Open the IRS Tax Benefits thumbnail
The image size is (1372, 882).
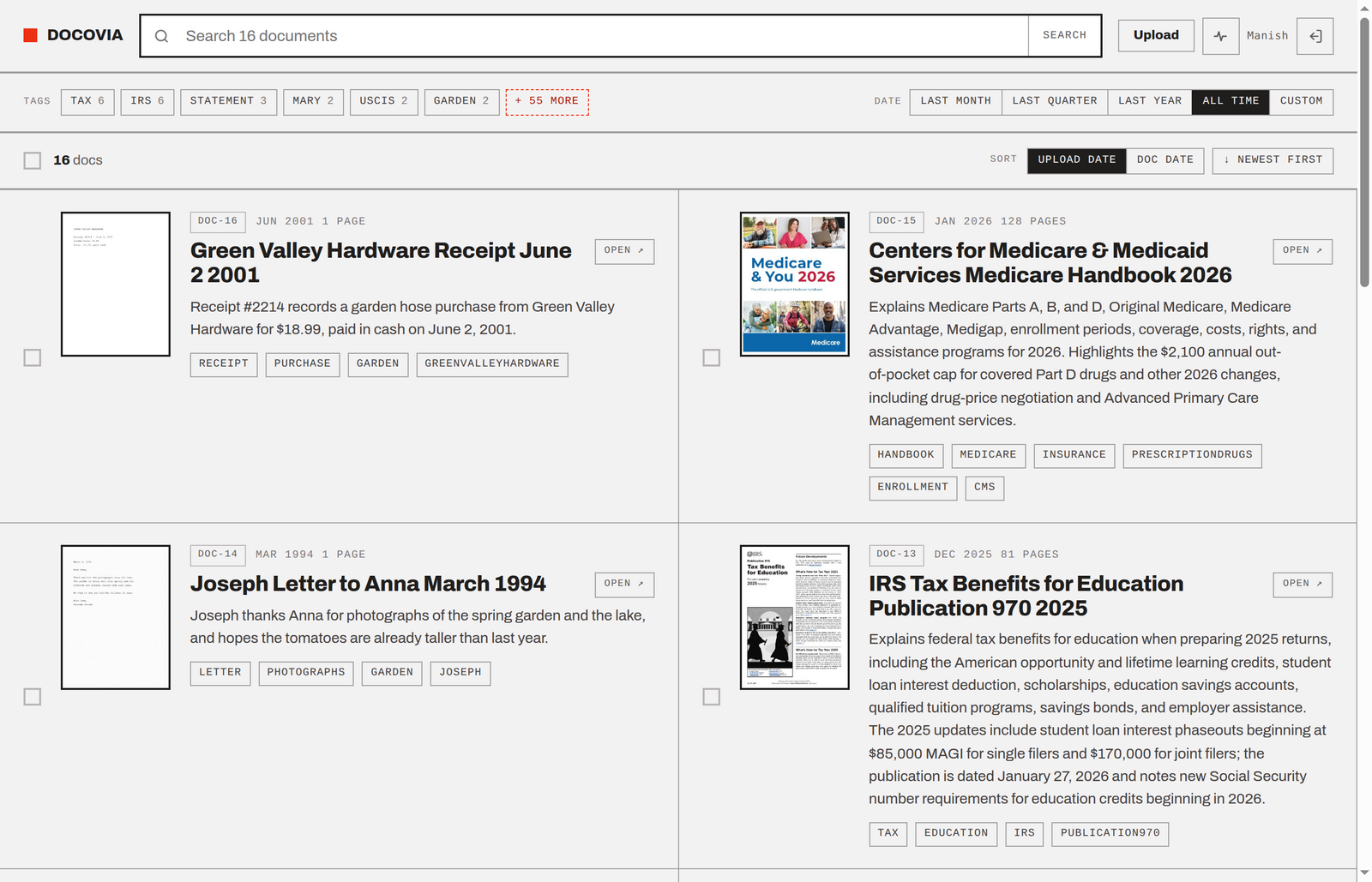pos(795,617)
